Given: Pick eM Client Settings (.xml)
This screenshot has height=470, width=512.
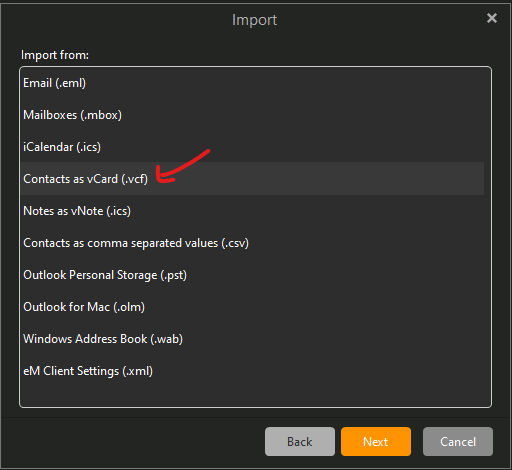Looking at the screenshot, I should click(252, 371).
